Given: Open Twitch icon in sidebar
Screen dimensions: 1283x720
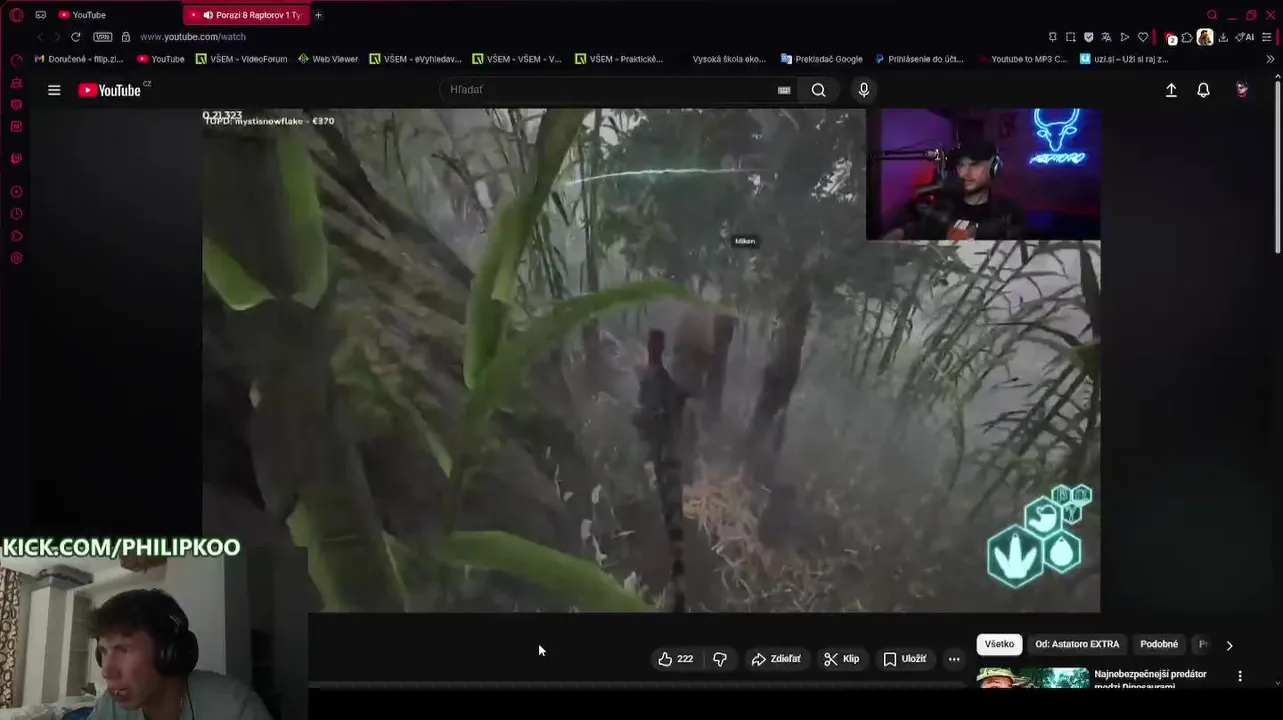Looking at the screenshot, I should tap(16, 158).
